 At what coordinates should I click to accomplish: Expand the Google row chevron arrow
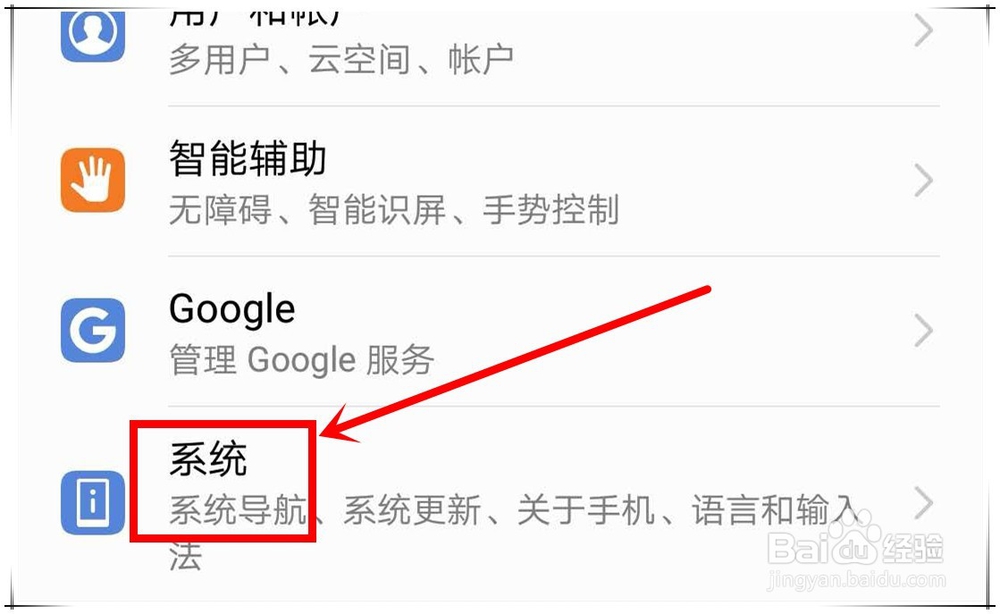923,330
